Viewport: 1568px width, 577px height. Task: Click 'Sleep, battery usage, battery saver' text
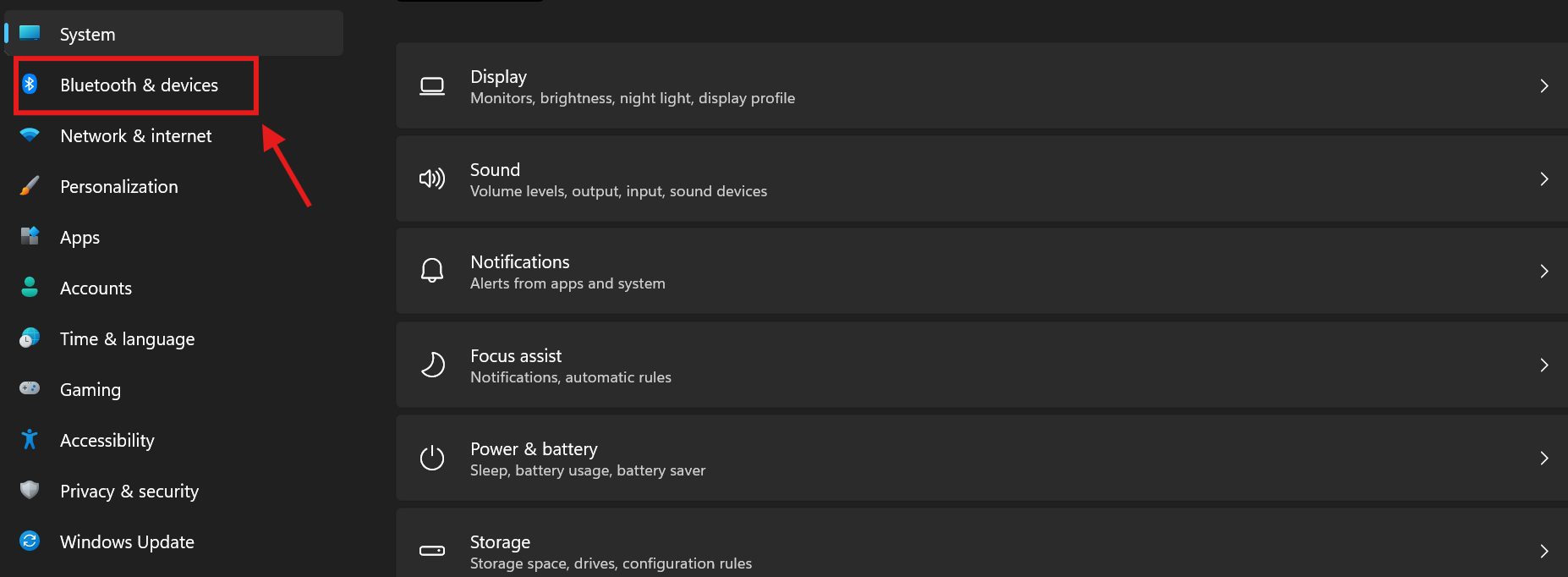[x=588, y=470]
